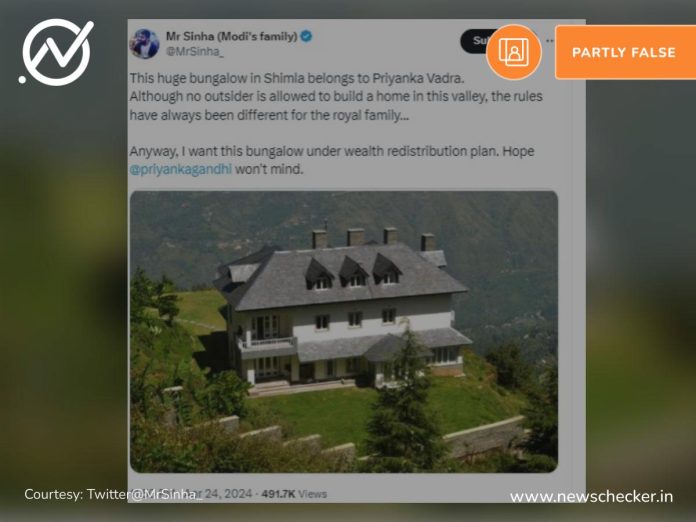Click the bungalow's balcony in the photo
This screenshot has height=522, width=696.
point(268,344)
